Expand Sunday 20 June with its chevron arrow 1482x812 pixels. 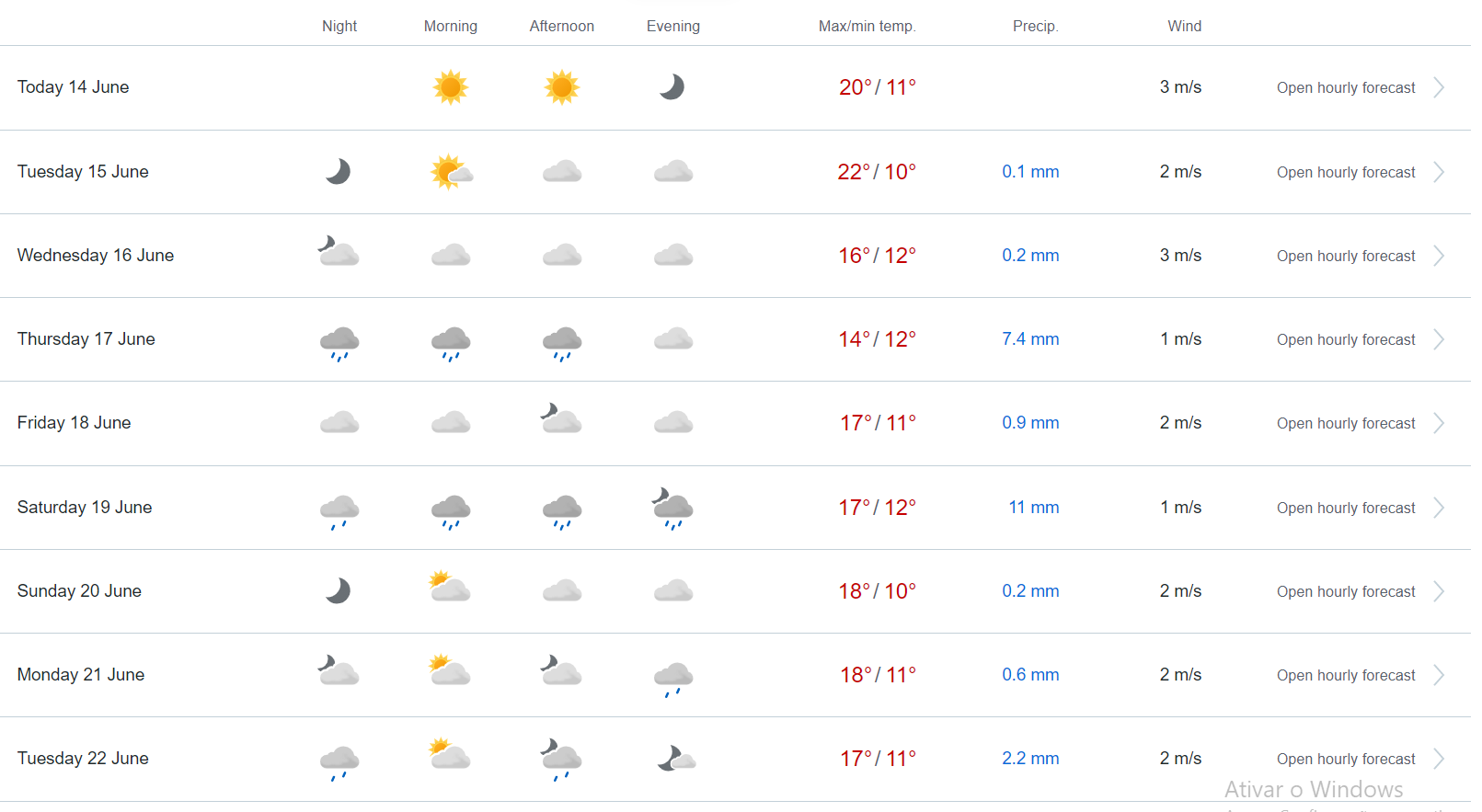click(1439, 591)
